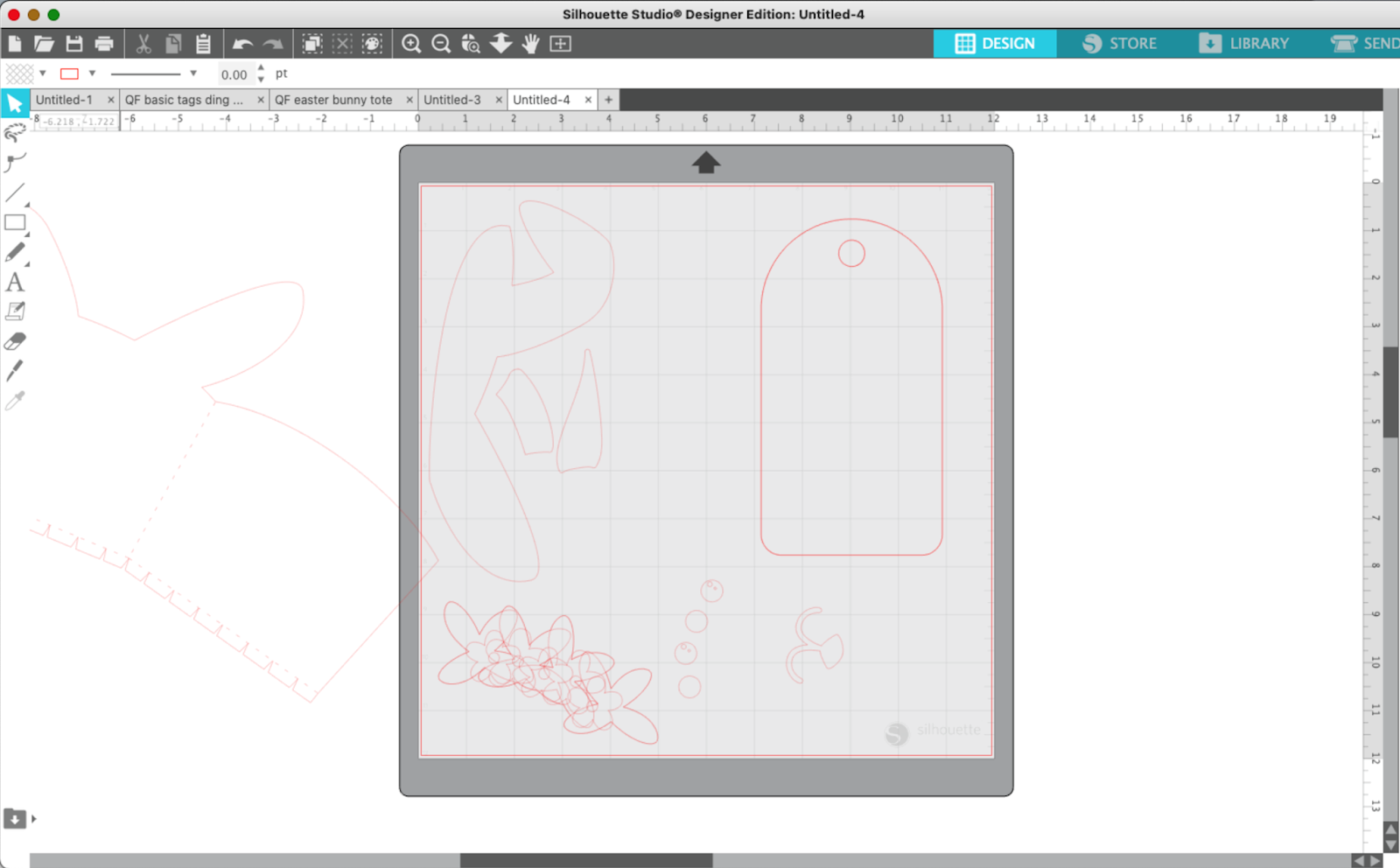This screenshot has width=1400, height=868.
Task: Close the Untitled-3 tab
Action: point(499,100)
